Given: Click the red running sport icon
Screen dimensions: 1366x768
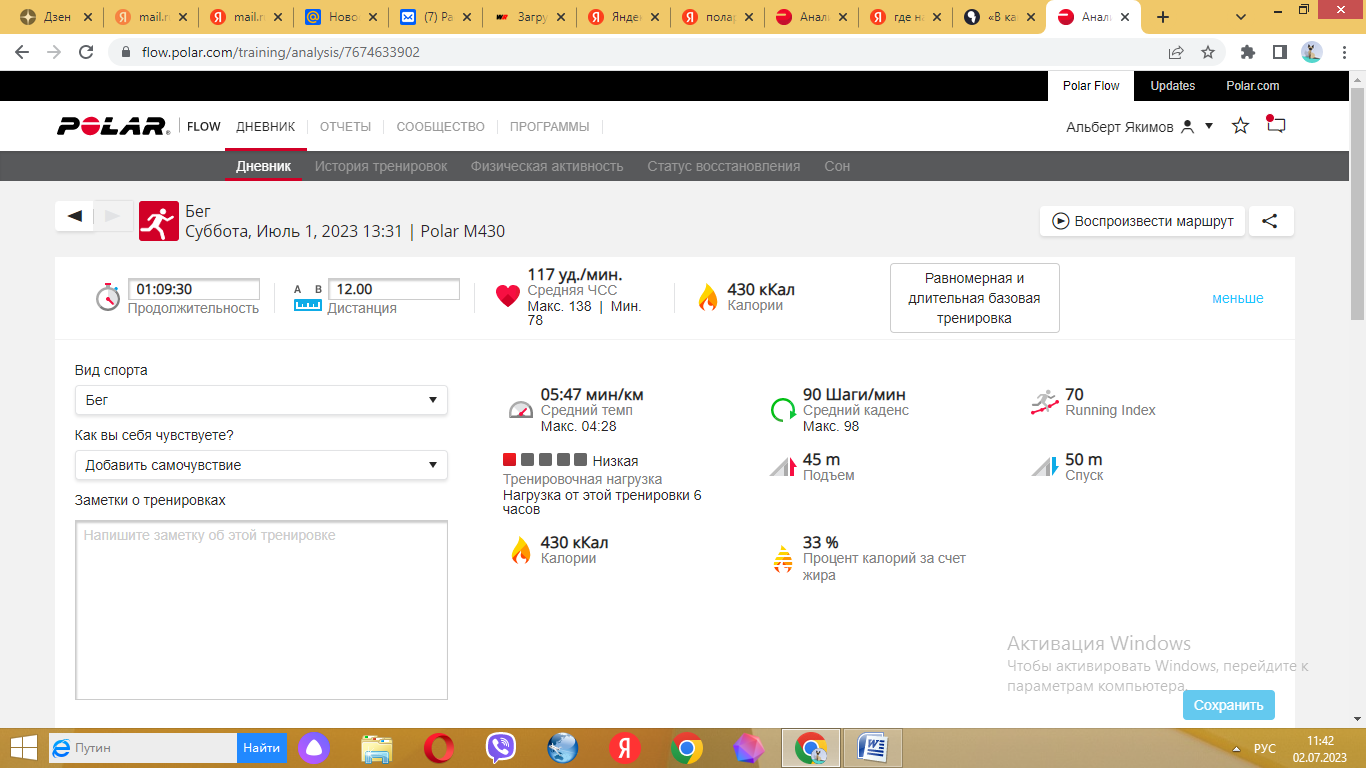Looking at the screenshot, I should click(157, 221).
